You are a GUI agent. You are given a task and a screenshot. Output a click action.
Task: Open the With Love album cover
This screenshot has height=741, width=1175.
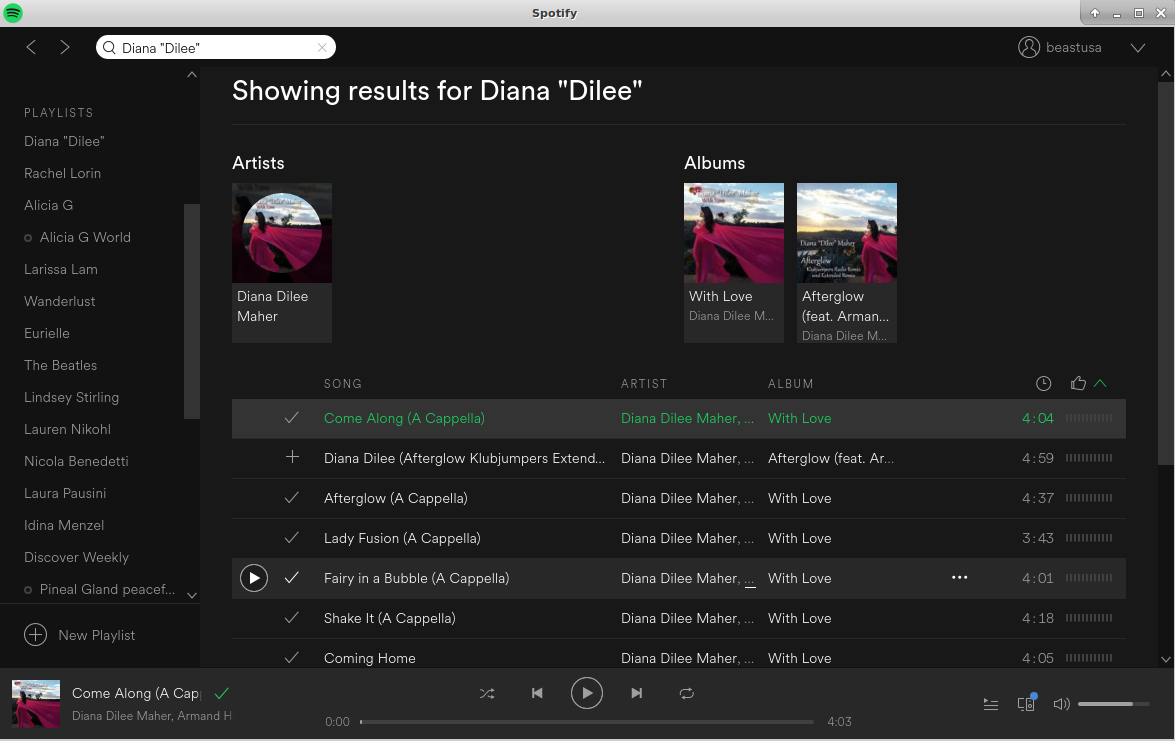(734, 233)
